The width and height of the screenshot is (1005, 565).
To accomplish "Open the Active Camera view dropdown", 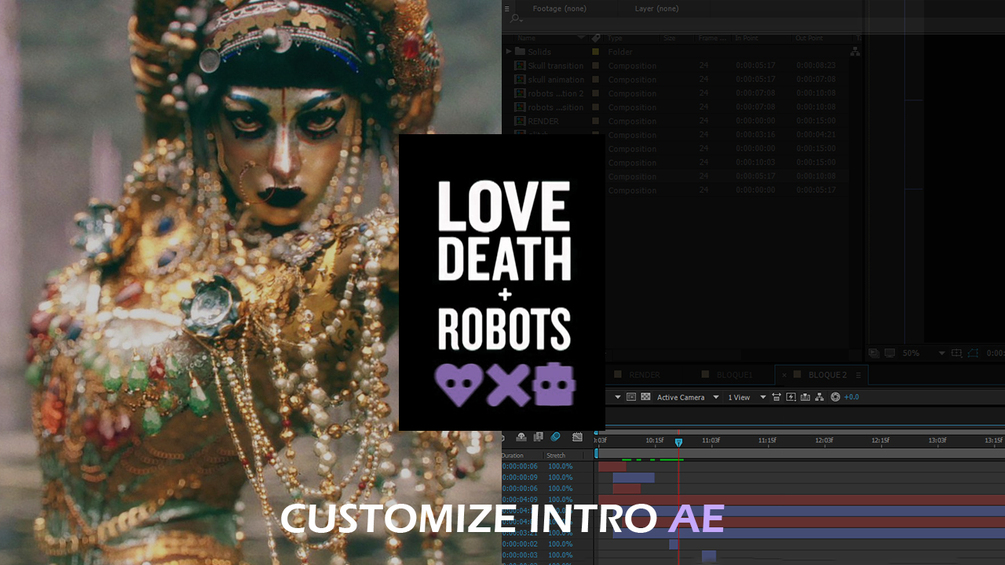I will coord(687,397).
